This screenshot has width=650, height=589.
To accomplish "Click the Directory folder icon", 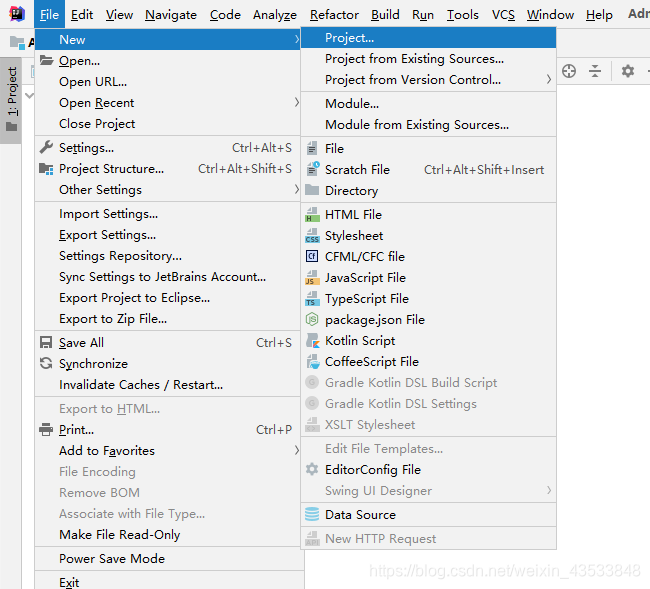I will click(x=312, y=190).
